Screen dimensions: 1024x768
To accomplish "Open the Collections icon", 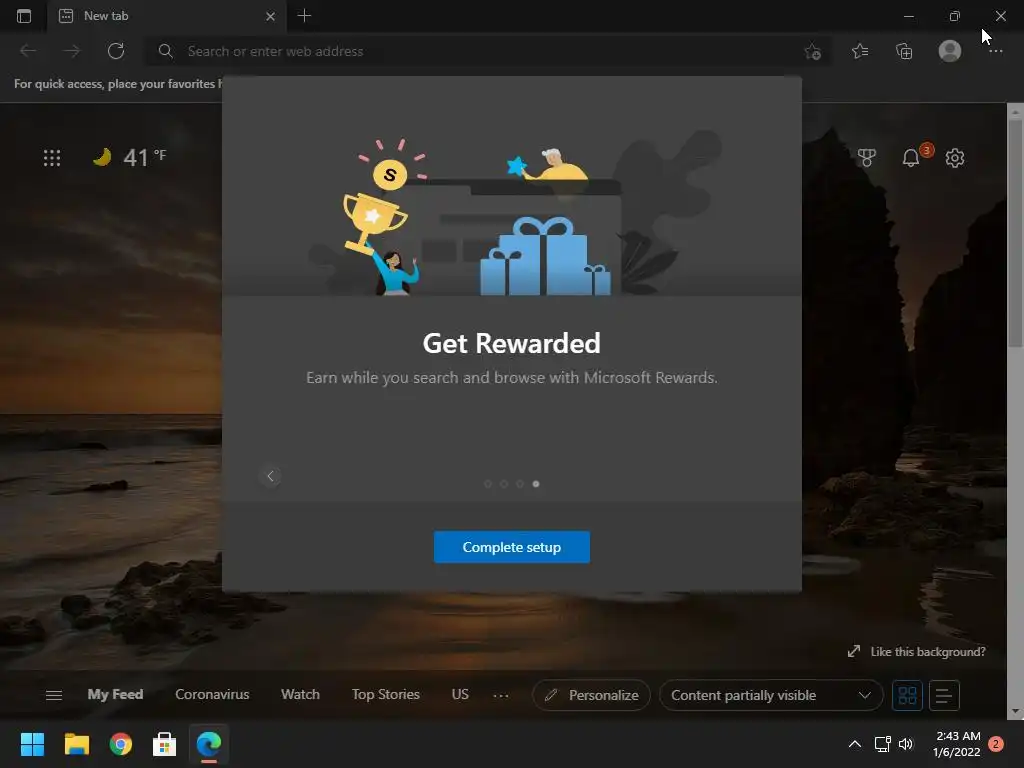I will point(904,51).
